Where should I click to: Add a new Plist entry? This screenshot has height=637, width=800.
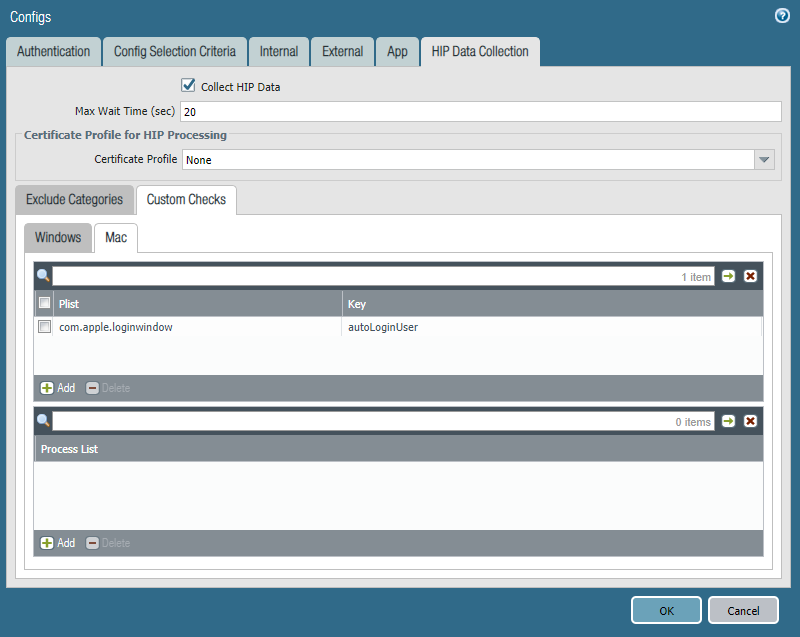(57, 388)
